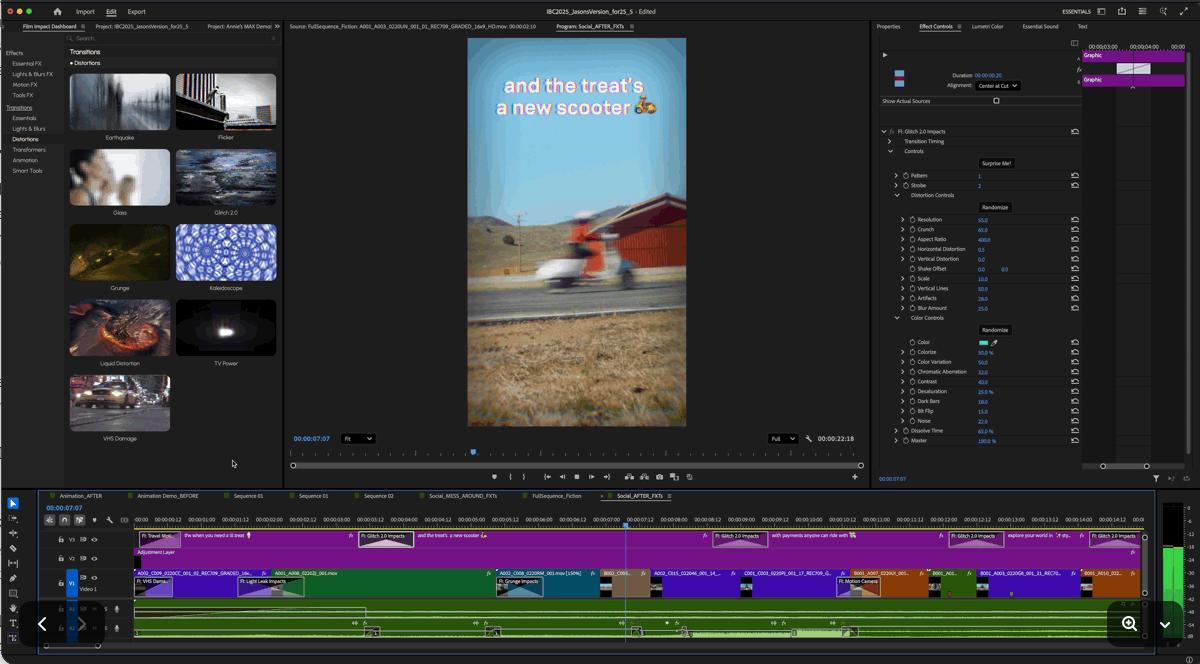This screenshot has width=1200, height=664.
Task: Click the Surprise Me! button
Action: [x=996, y=163]
